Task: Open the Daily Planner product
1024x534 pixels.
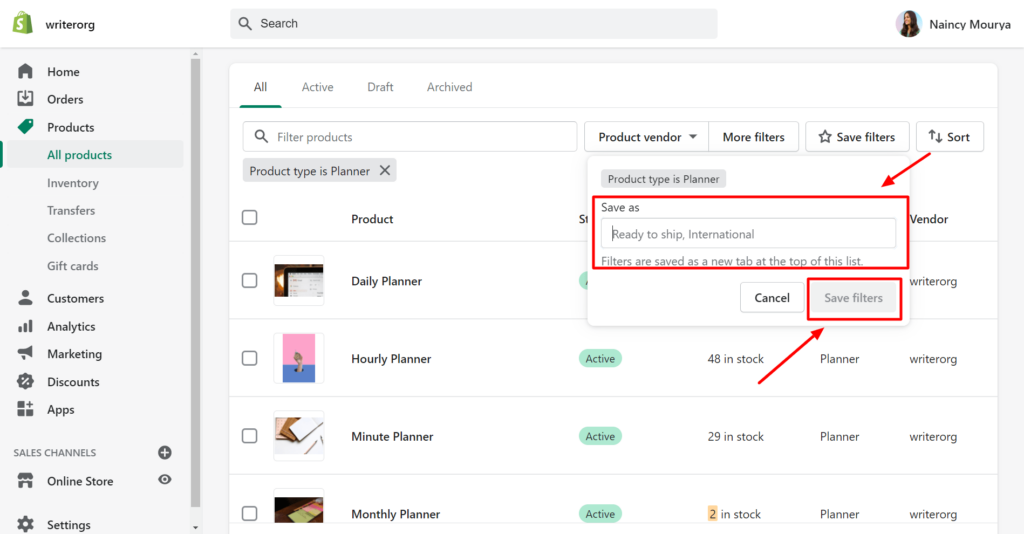Action: [387, 281]
